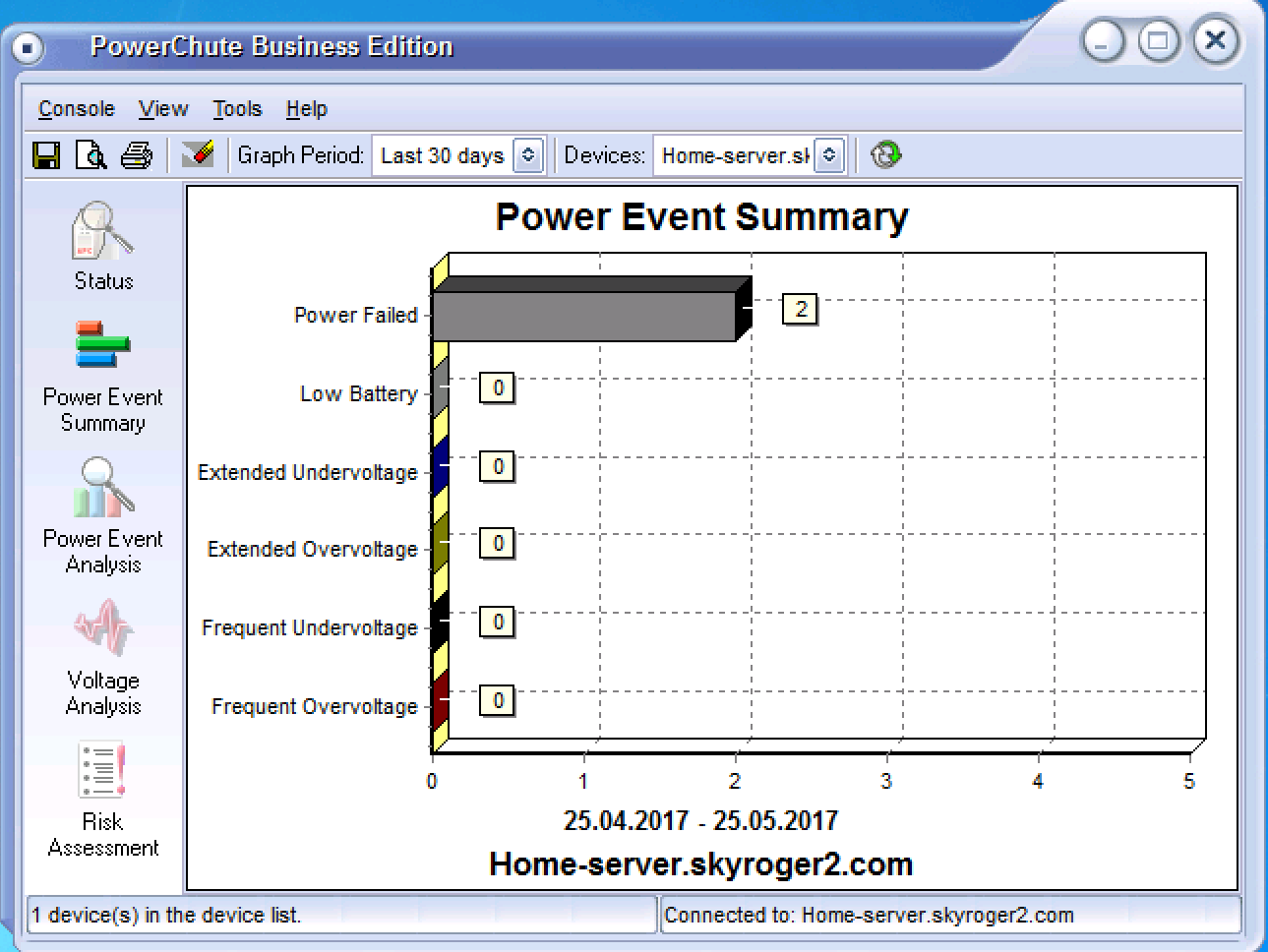Expand the Graph Period dropdown
The image size is (1268, 952).
[x=528, y=155]
